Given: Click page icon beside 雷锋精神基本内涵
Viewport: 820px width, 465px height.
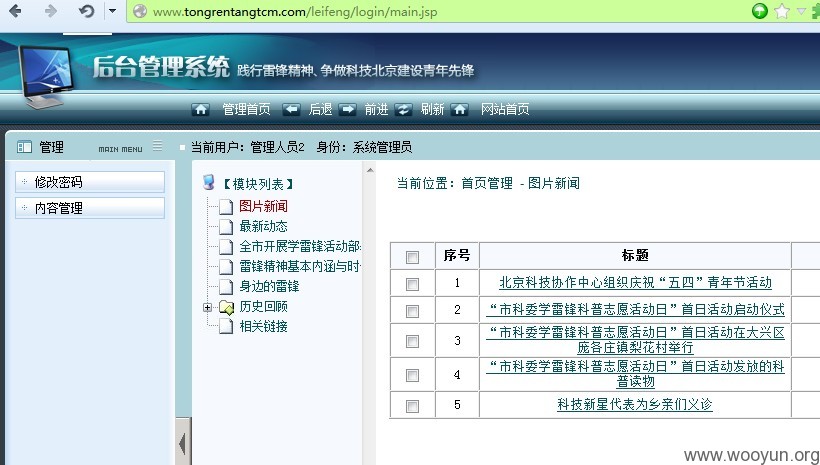Looking at the screenshot, I should coord(226,267).
